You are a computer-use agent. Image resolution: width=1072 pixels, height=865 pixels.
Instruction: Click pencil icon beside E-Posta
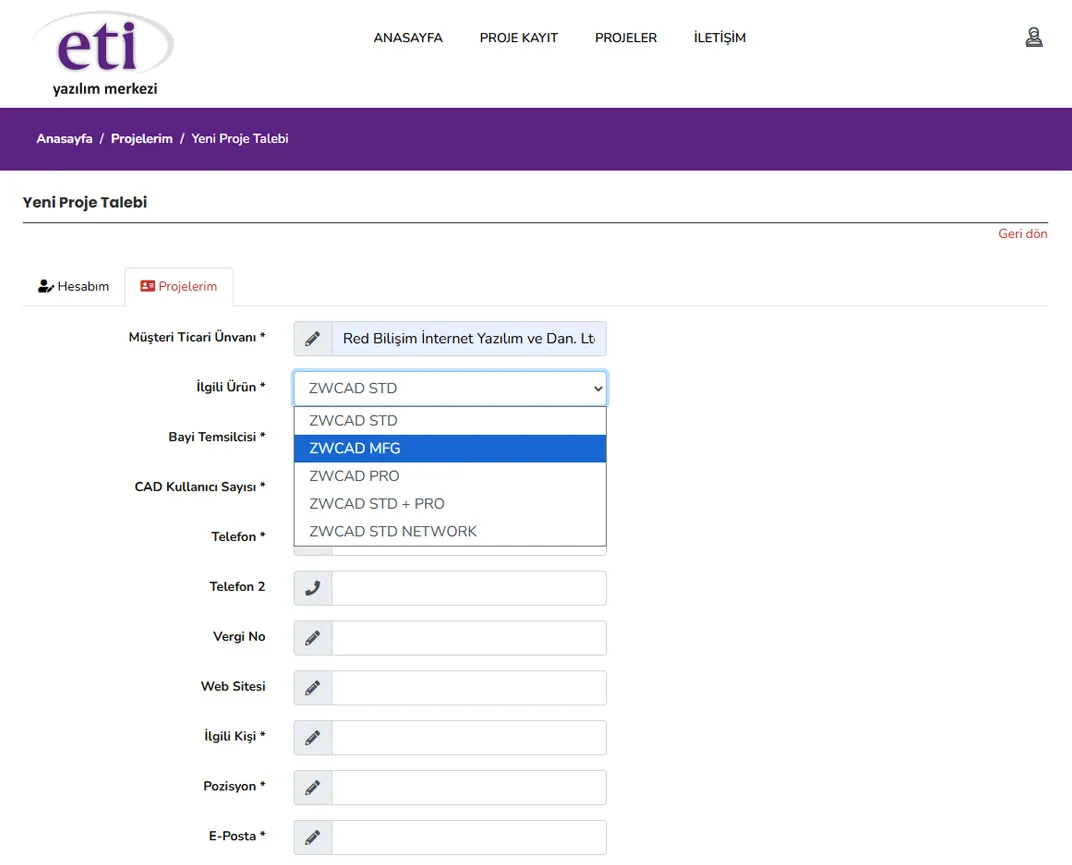(312, 838)
